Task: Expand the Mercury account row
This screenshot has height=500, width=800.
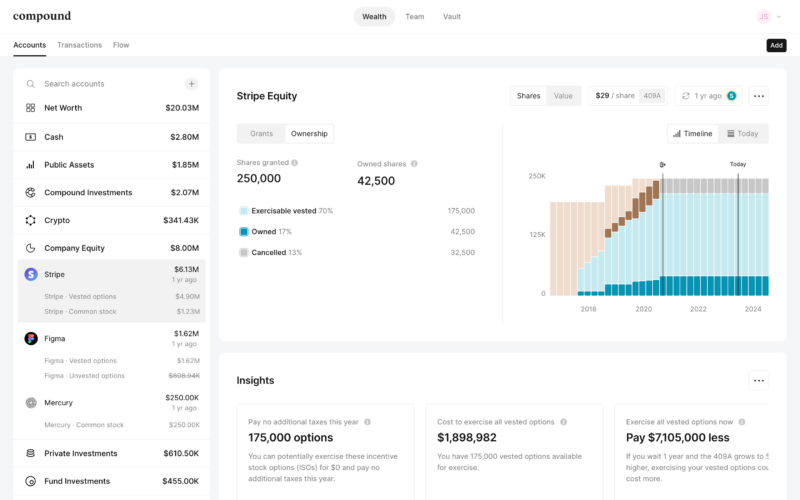Action: (x=112, y=403)
